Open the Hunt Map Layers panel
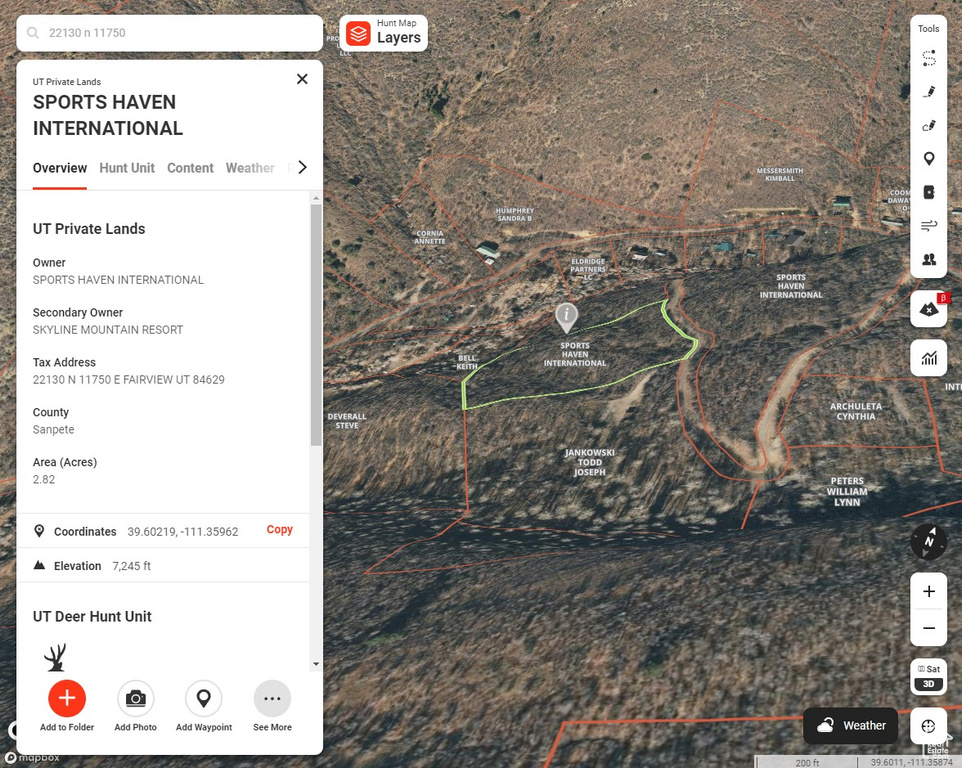962x768 pixels. click(x=384, y=33)
